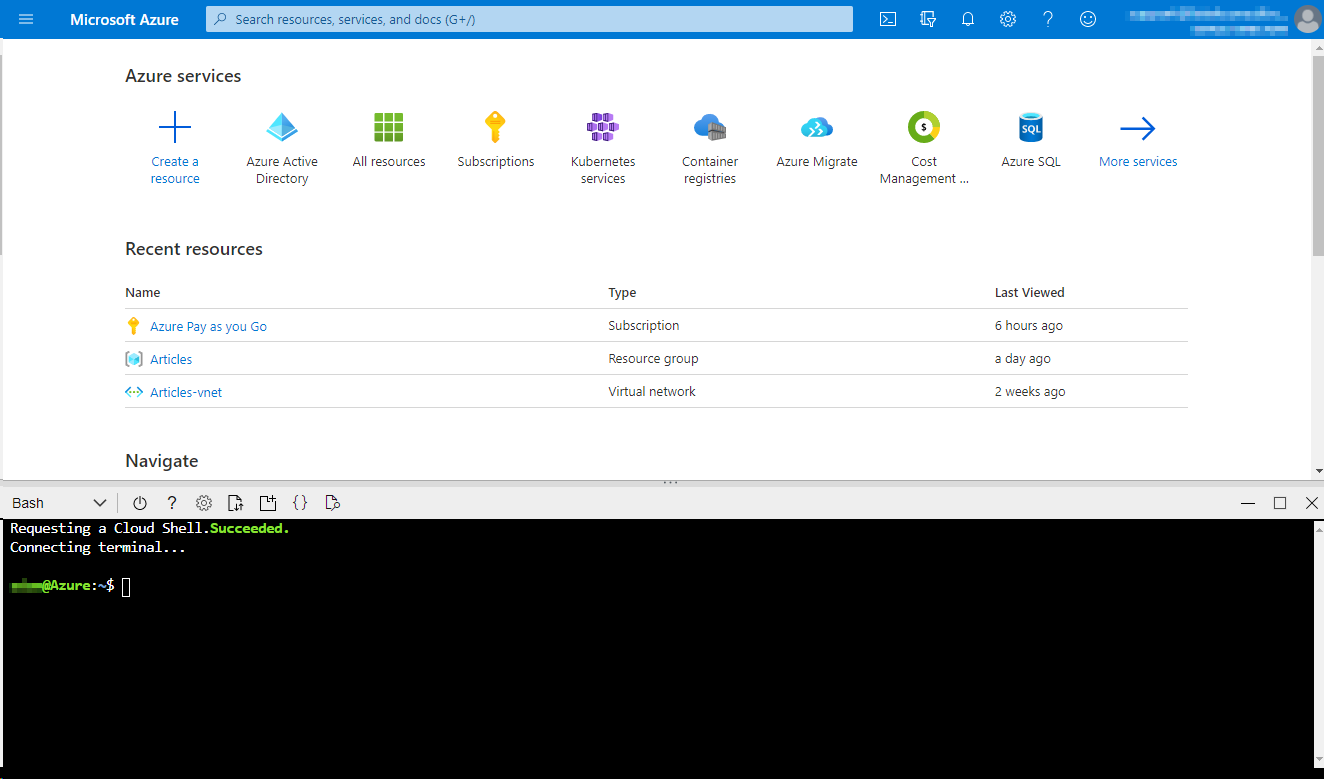Show notifications bell panel
1324x779 pixels.
click(x=968, y=19)
